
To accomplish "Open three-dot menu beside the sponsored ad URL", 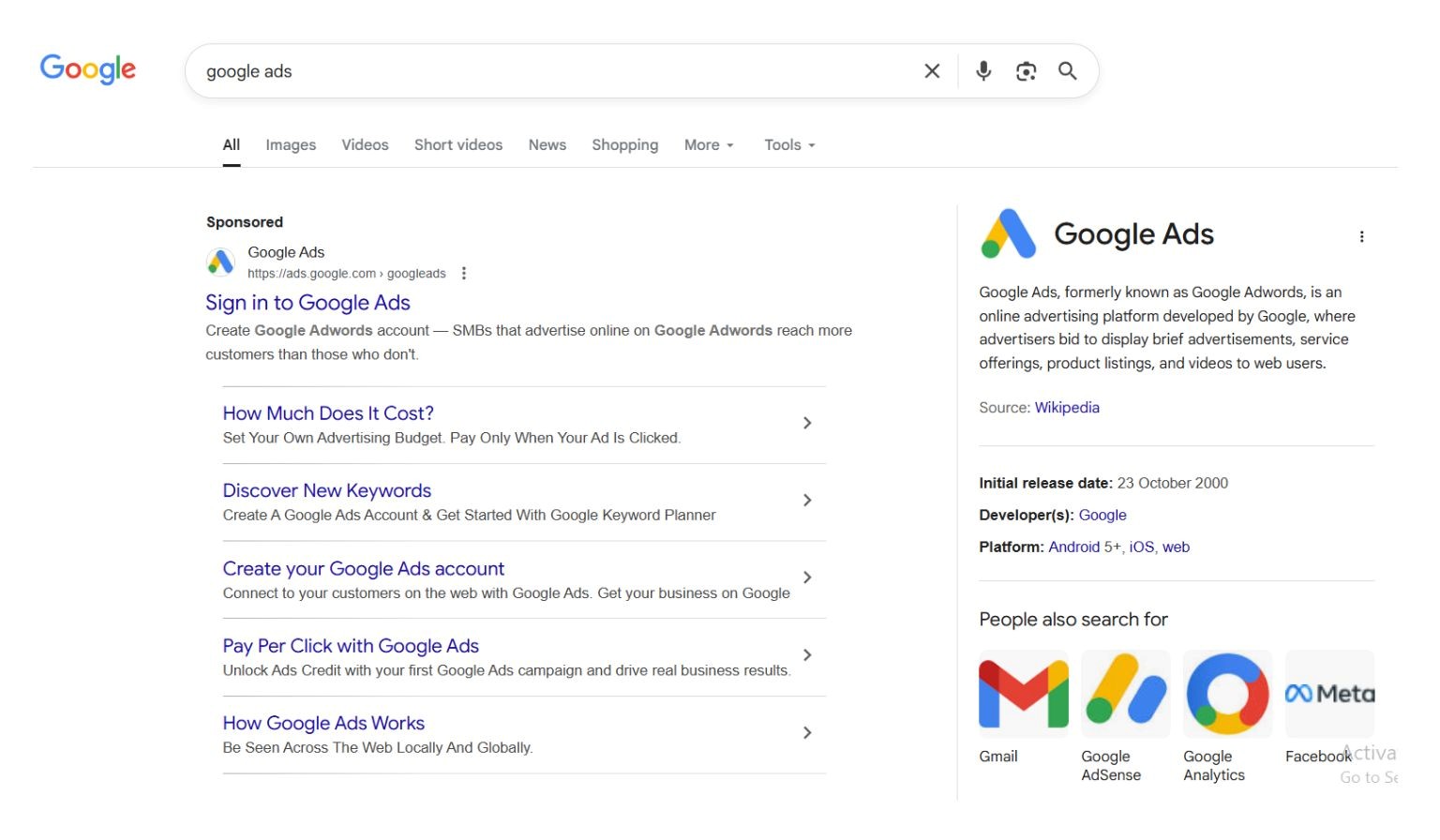I will click(464, 273).
